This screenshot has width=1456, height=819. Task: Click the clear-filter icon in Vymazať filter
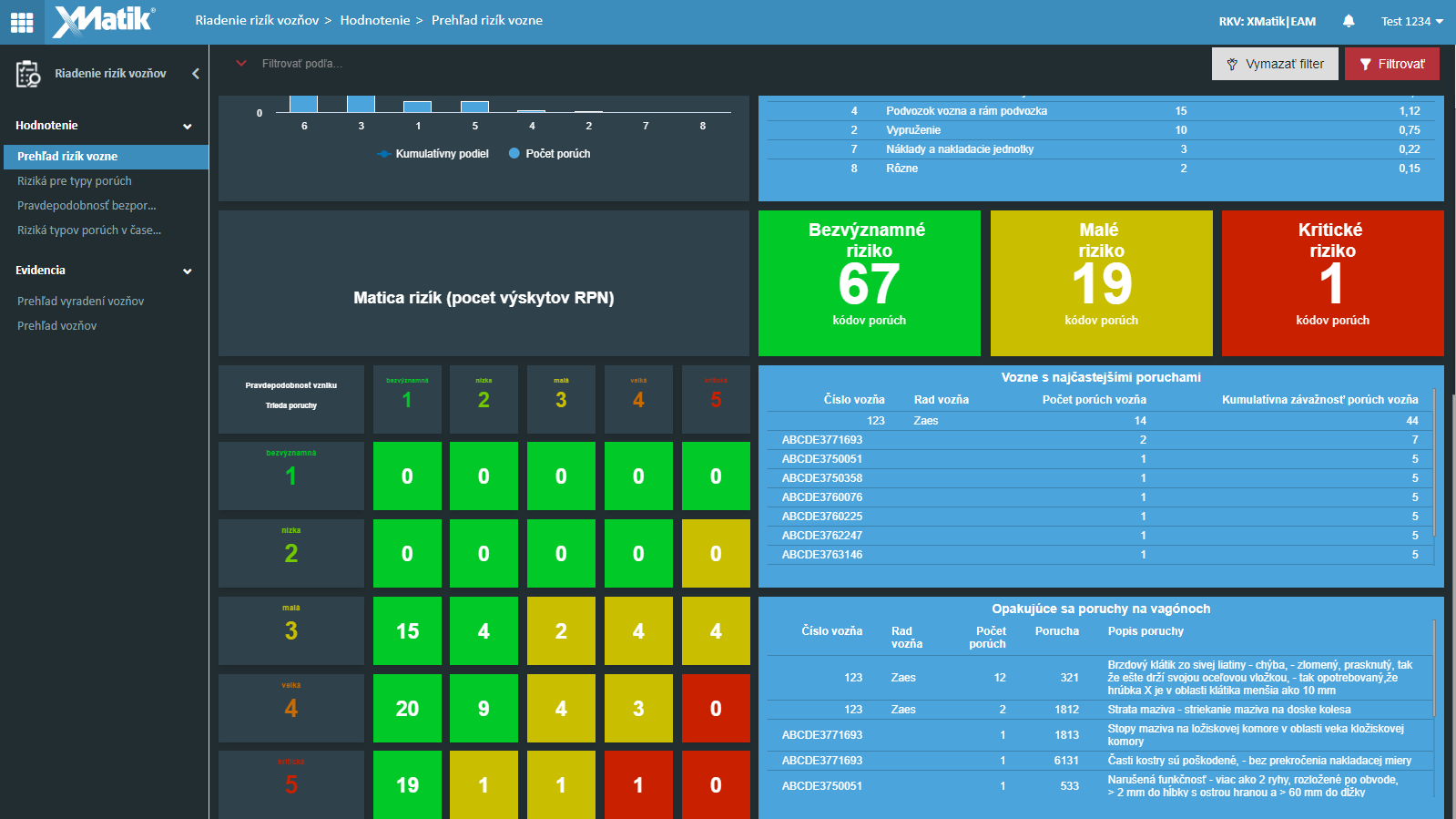1232,65
